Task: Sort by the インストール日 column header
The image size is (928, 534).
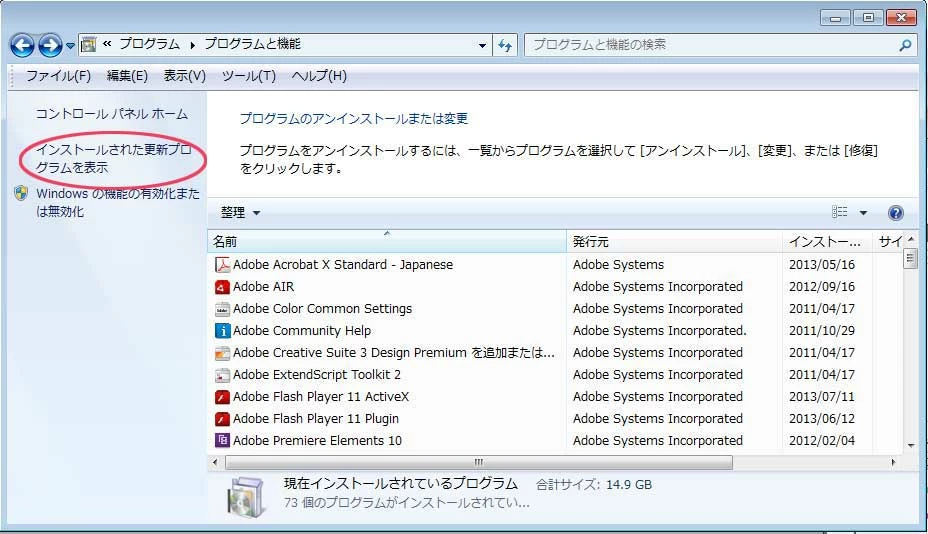Action: coord(827,242)
